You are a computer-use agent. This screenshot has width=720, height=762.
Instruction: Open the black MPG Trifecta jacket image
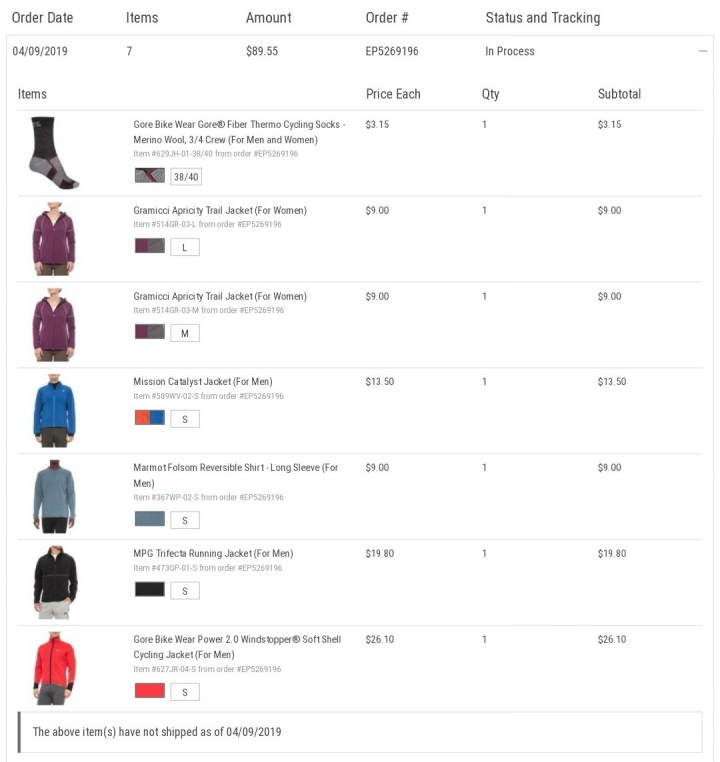55,582
